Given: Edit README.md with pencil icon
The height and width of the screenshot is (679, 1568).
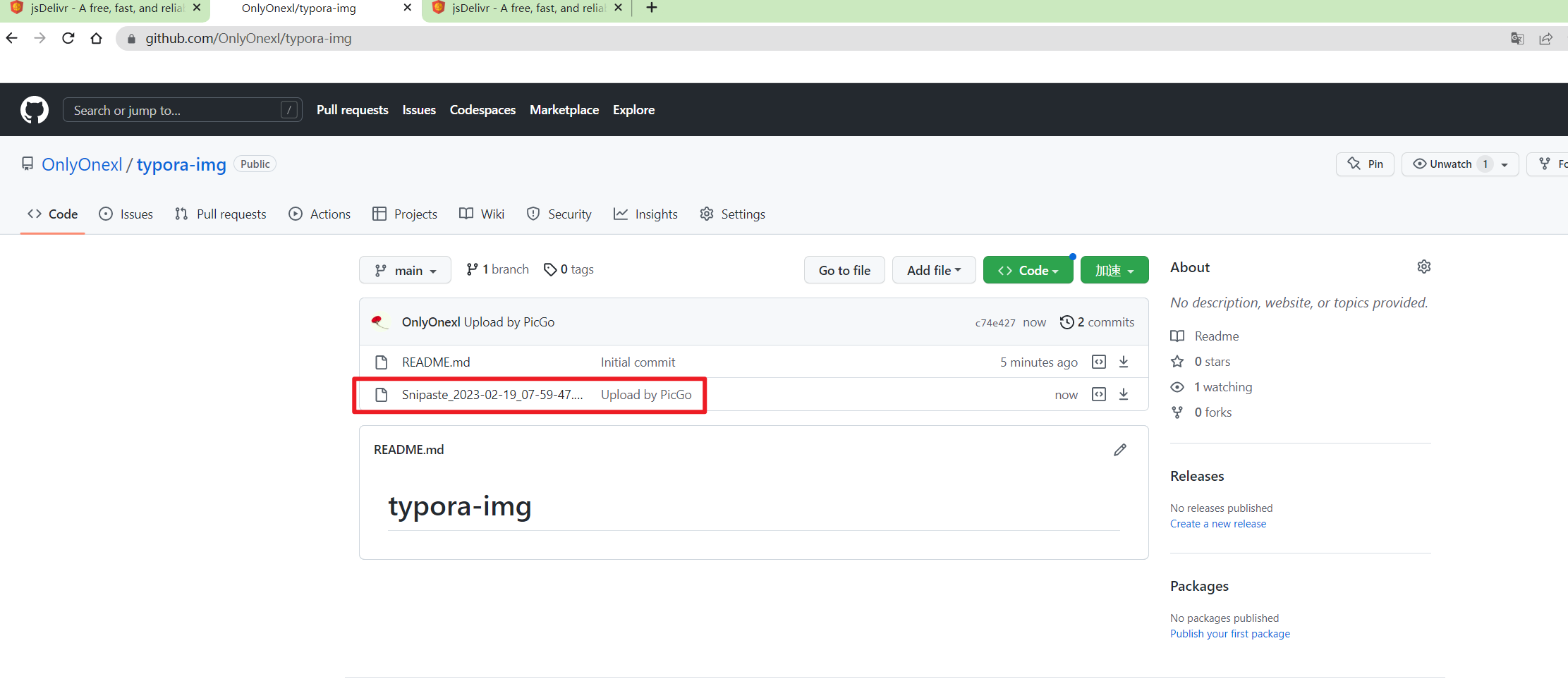Looking at the screenshot, I should [x=1120, y=450].
